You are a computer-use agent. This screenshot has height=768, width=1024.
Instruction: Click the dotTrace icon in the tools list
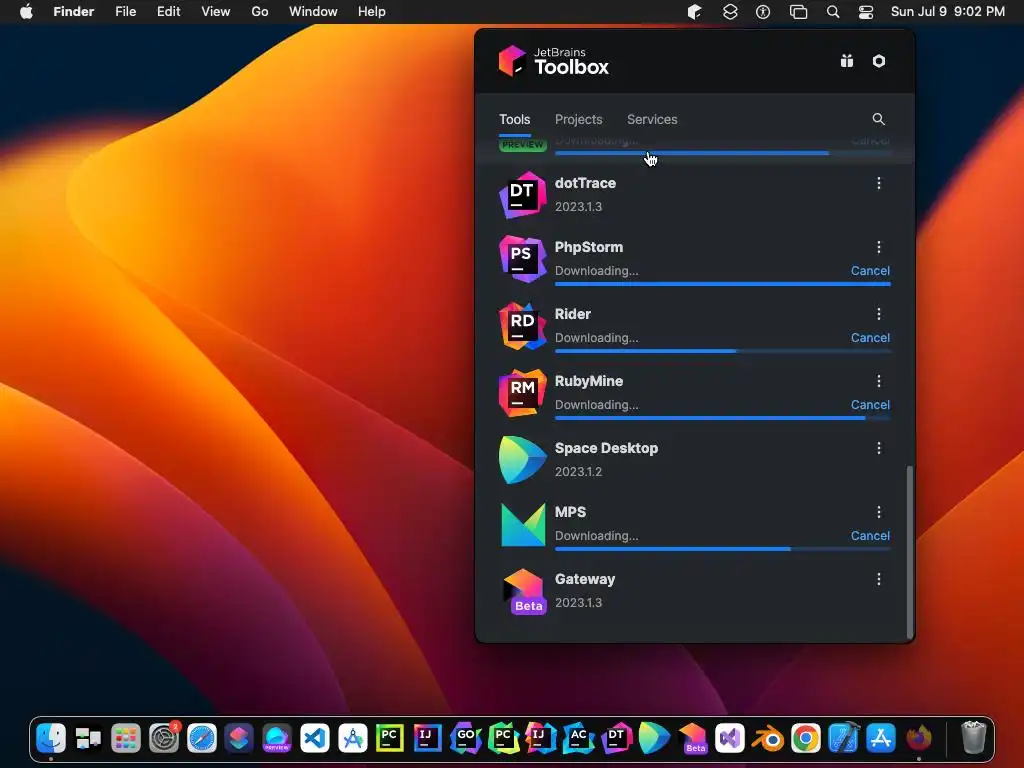(522, 195)
